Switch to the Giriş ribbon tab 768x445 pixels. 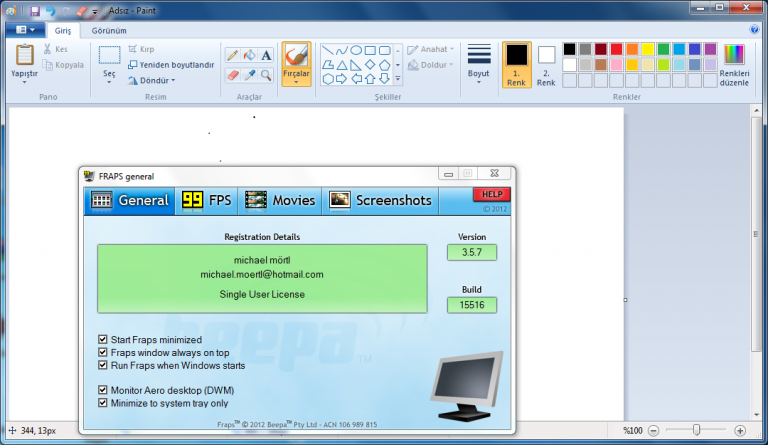click(x=63, y=30)
